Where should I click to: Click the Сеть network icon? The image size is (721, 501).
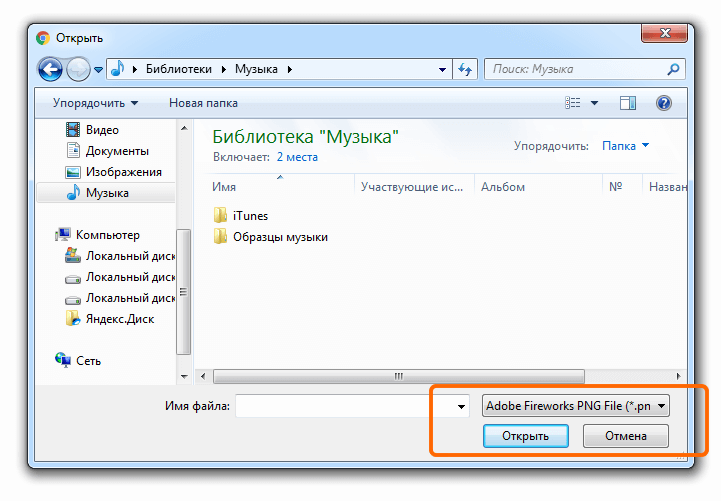(63, 360)
